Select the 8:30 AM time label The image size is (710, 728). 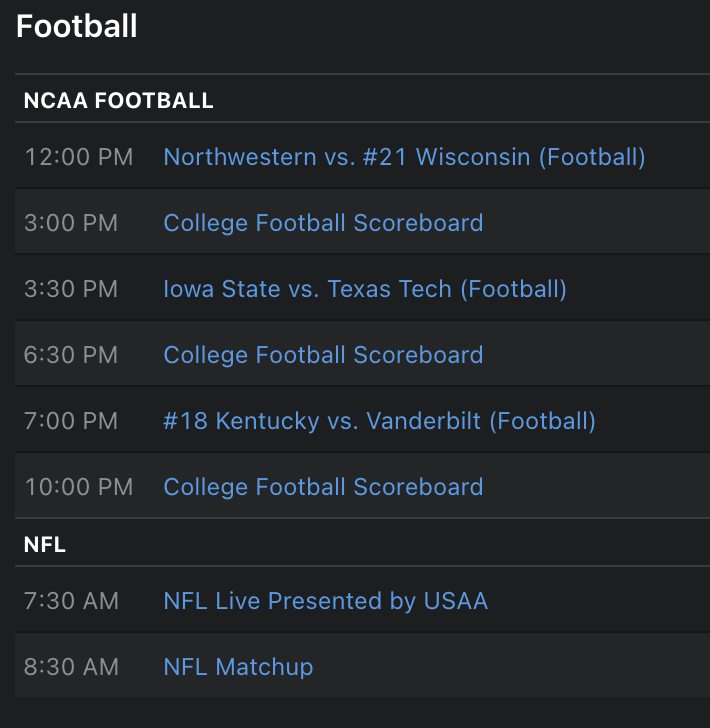pos(71,667)
